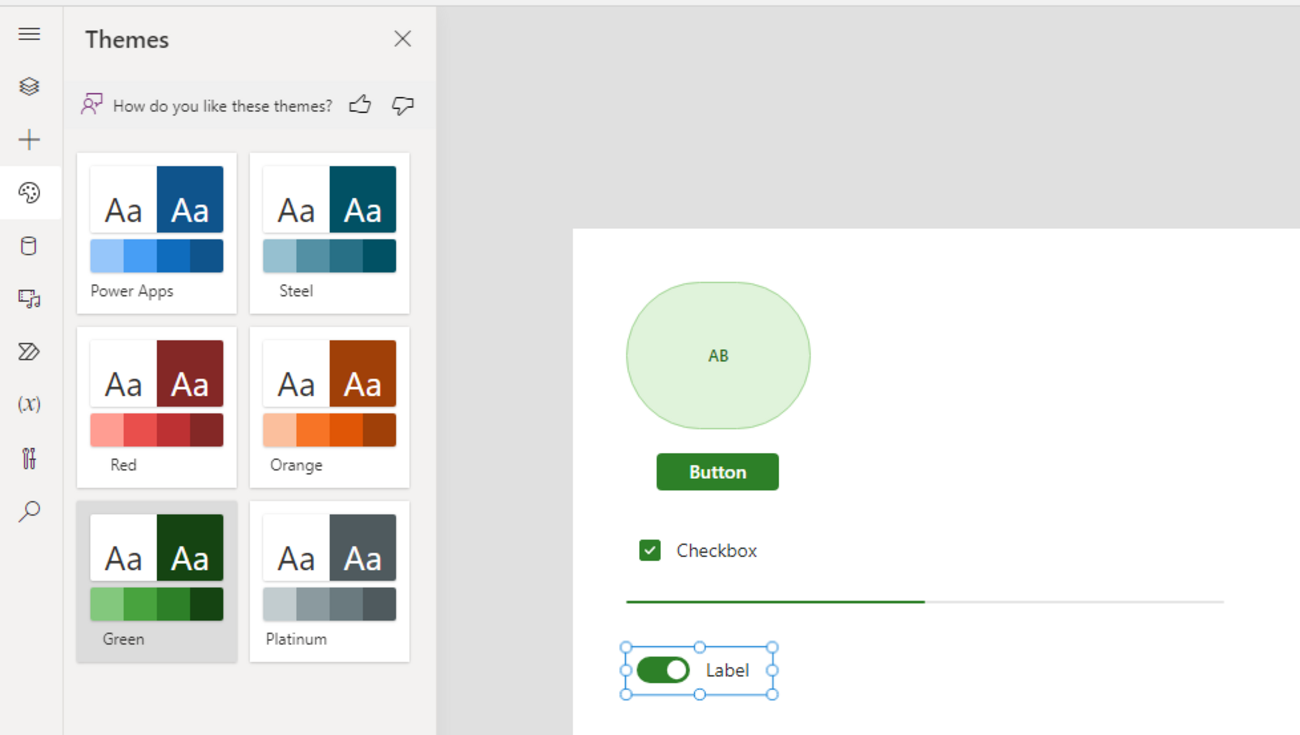Uncheck the green Checkbox control
Image resolution: width=1300 pixels, height=735 pixels.
click(650, 551)
